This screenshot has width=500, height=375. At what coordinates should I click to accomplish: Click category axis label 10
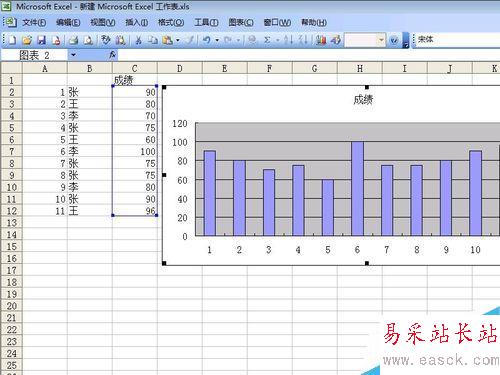click(475, 250)
